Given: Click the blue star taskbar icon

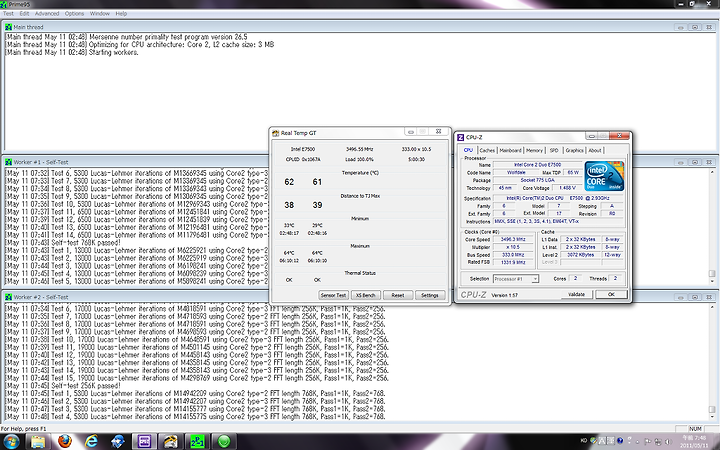Looking at the screenshot, I should (x=118, y=442).
